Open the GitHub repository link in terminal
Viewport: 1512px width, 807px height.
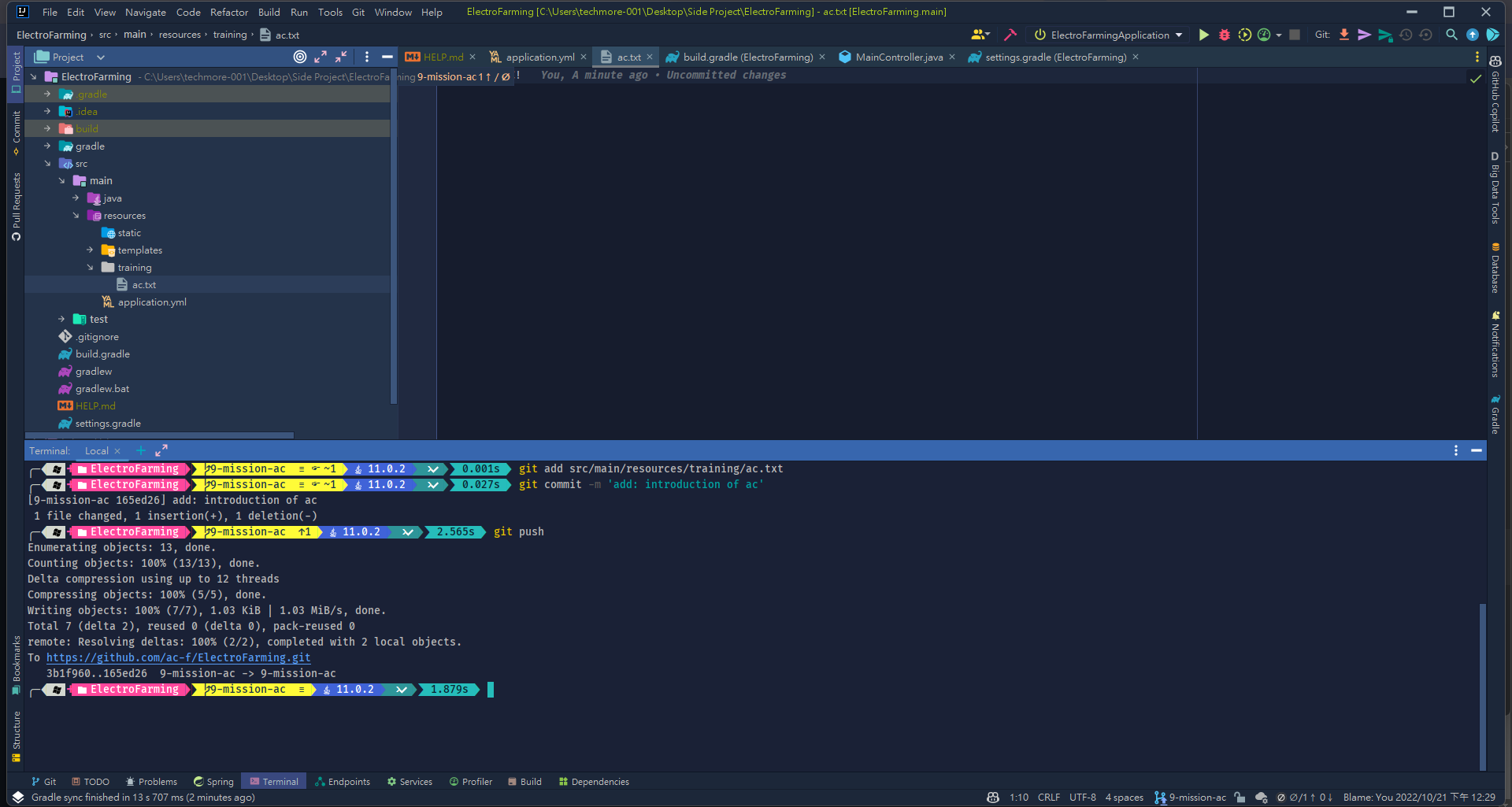click(179, 657)
